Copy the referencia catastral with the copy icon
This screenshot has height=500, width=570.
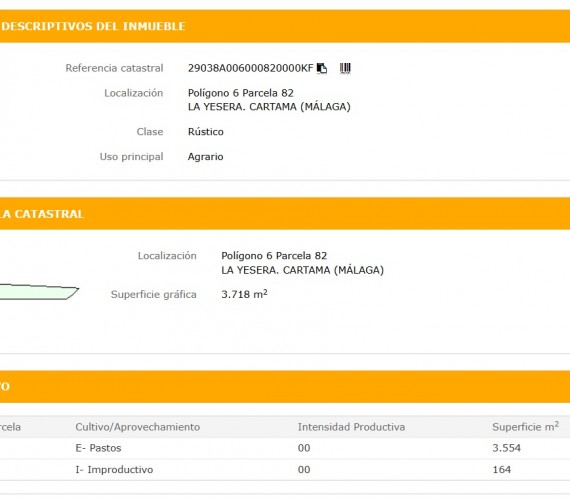coord(322,68)
